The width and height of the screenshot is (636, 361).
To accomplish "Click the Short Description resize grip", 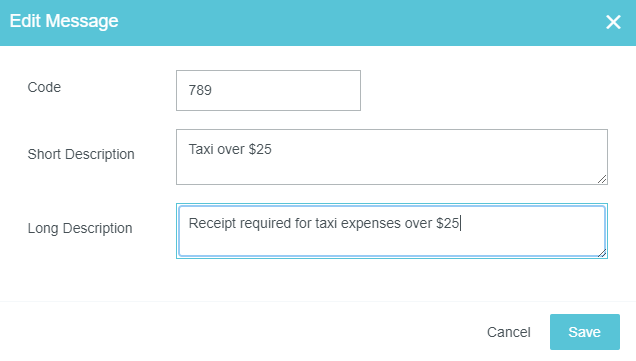I will (x=602, y=179).
